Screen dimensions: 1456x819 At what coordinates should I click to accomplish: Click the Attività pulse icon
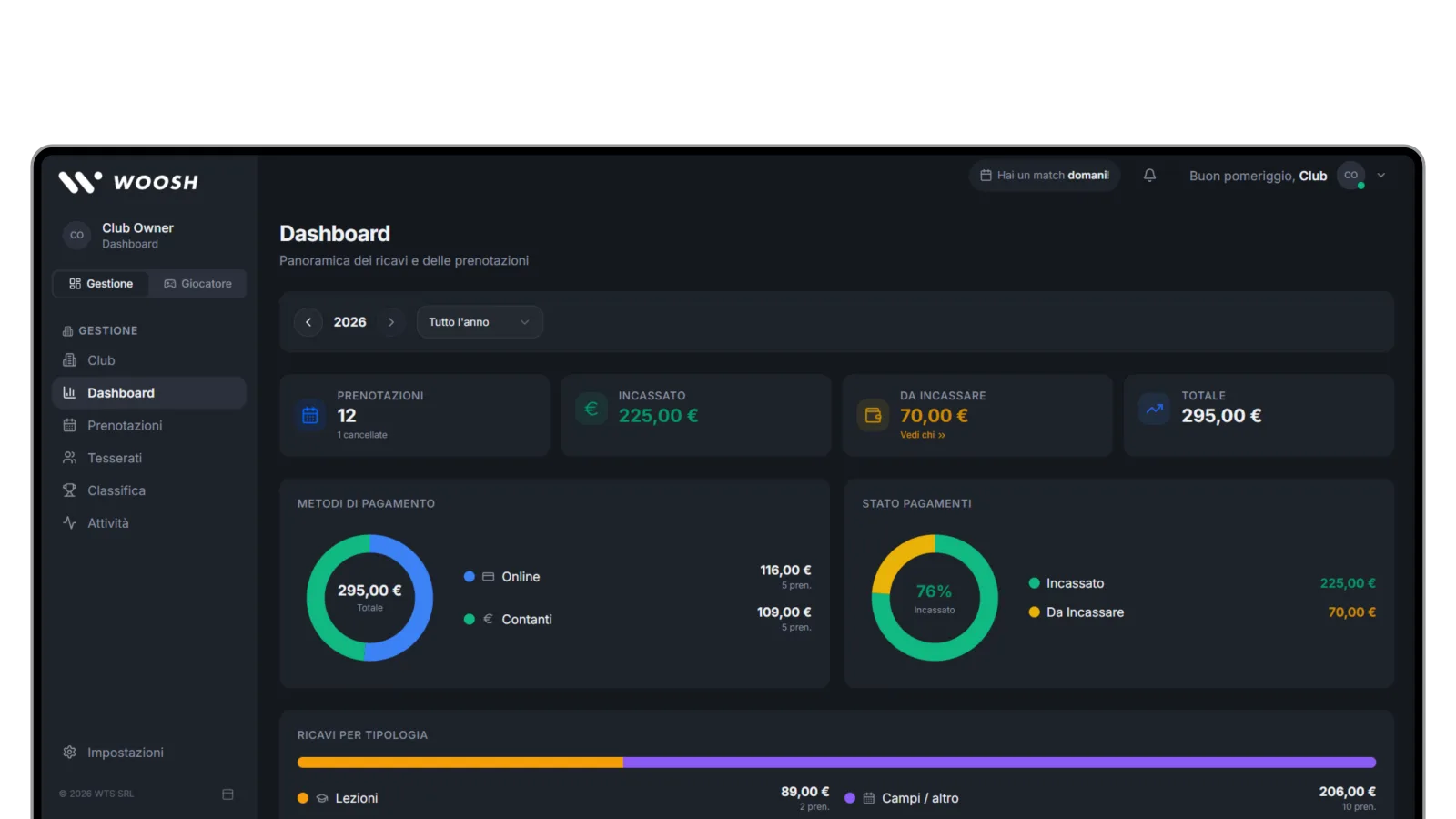pyautogui.click(x=69, y=523)
